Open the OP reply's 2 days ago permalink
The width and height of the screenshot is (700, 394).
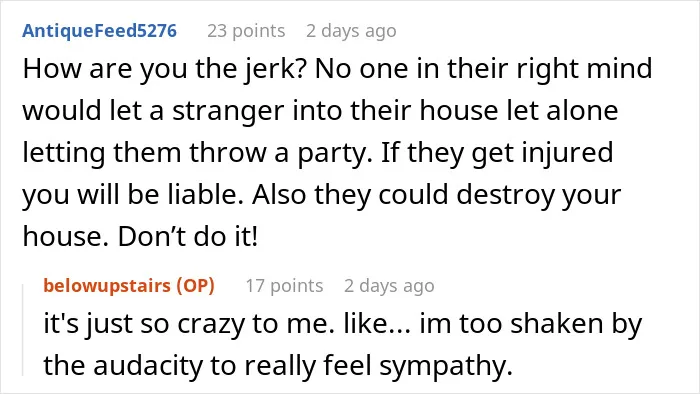(389, 286)
